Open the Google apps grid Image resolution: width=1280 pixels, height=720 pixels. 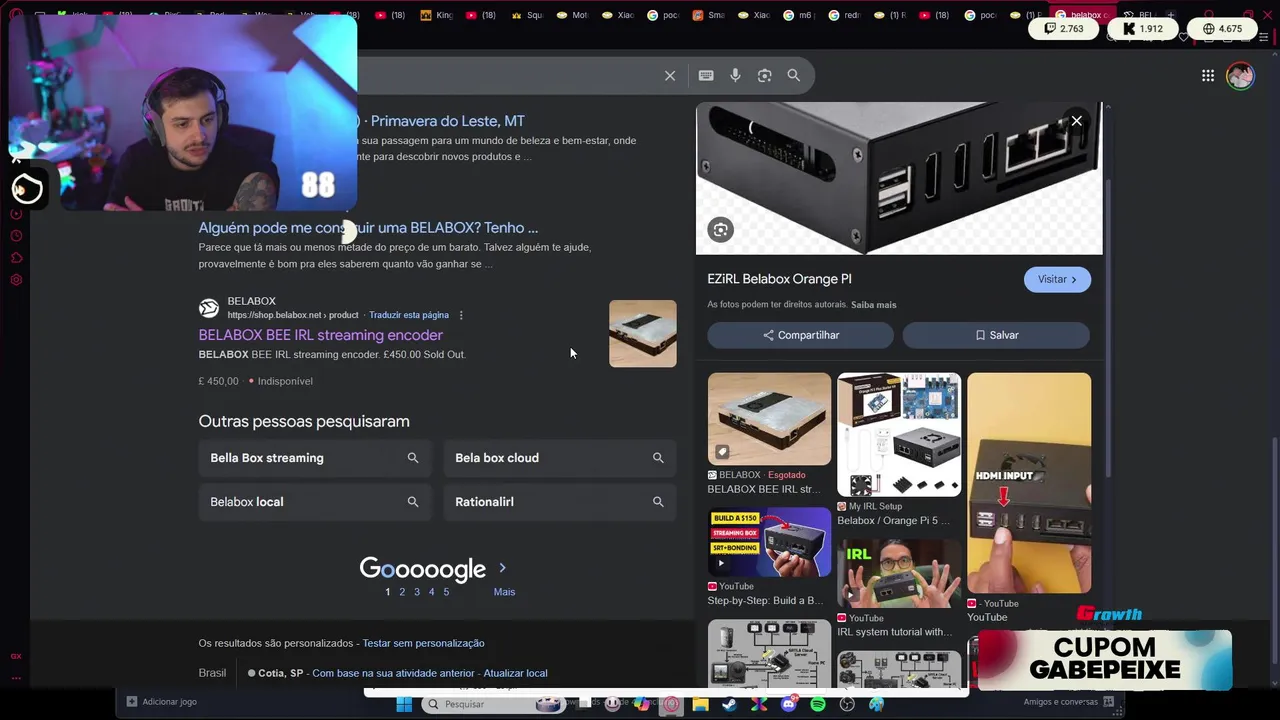[1208, 76]
